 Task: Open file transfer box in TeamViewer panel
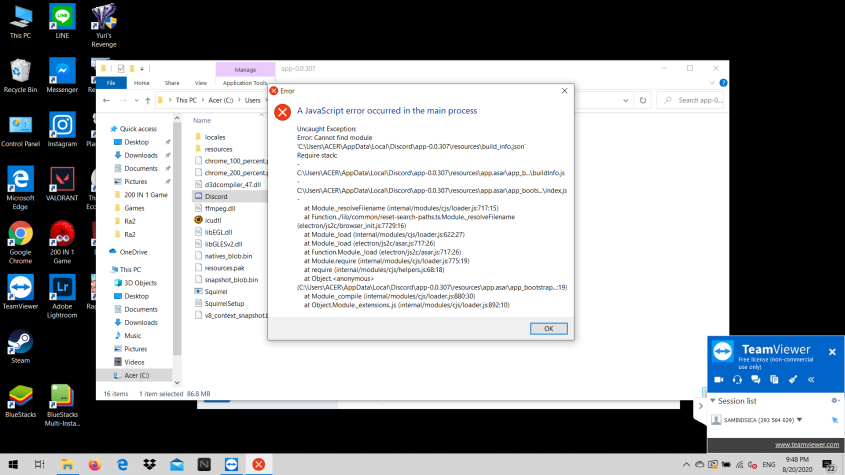tap(774, 380)
